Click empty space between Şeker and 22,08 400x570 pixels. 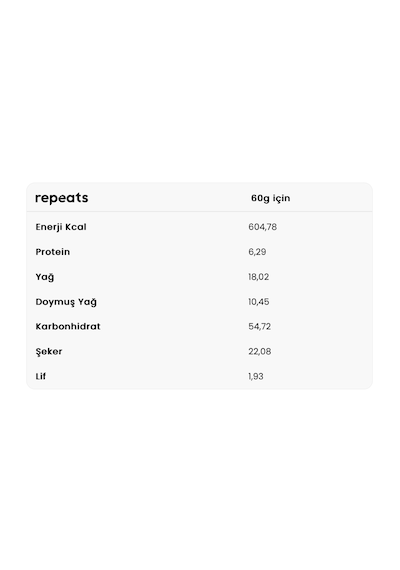click(155, 352)
